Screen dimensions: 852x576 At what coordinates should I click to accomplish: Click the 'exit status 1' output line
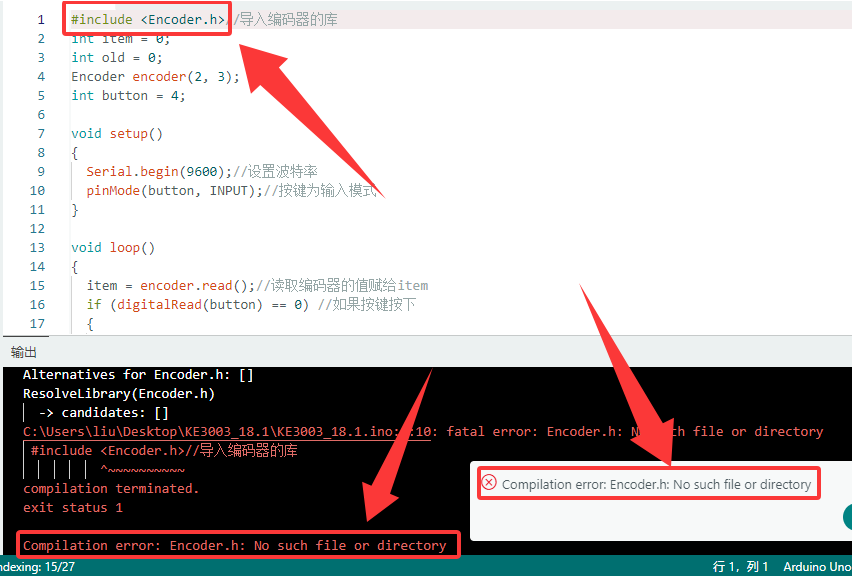[73, 508]
